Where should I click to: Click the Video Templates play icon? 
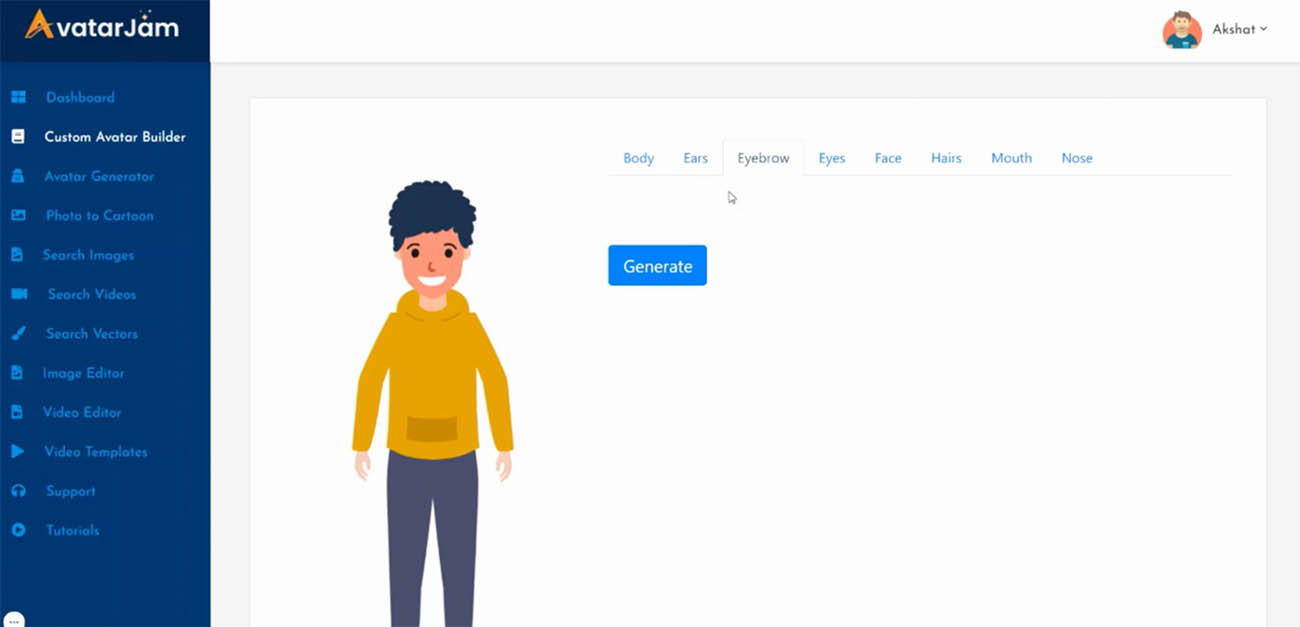[18, 452]
